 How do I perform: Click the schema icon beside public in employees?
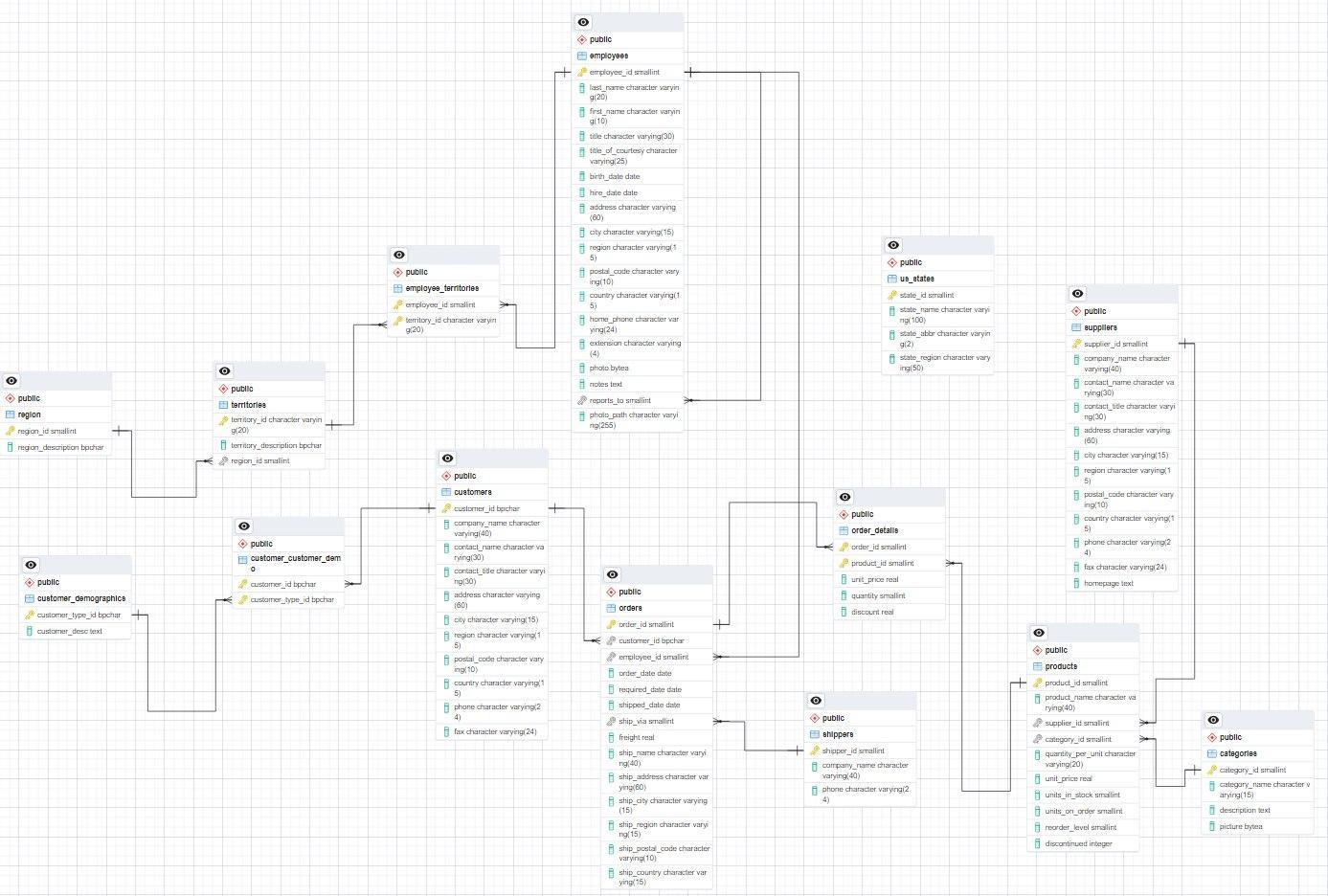(582, 39)
